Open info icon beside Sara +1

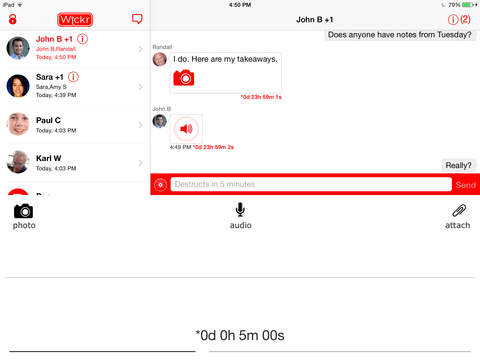(x=73, y=77)
